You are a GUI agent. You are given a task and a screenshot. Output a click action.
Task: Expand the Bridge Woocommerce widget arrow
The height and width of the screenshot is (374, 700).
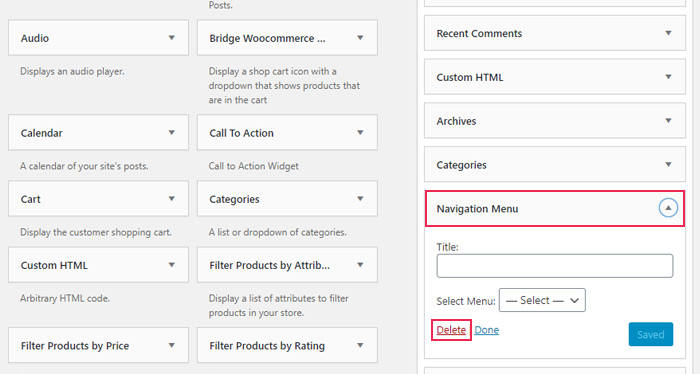[x=360, y=38]
